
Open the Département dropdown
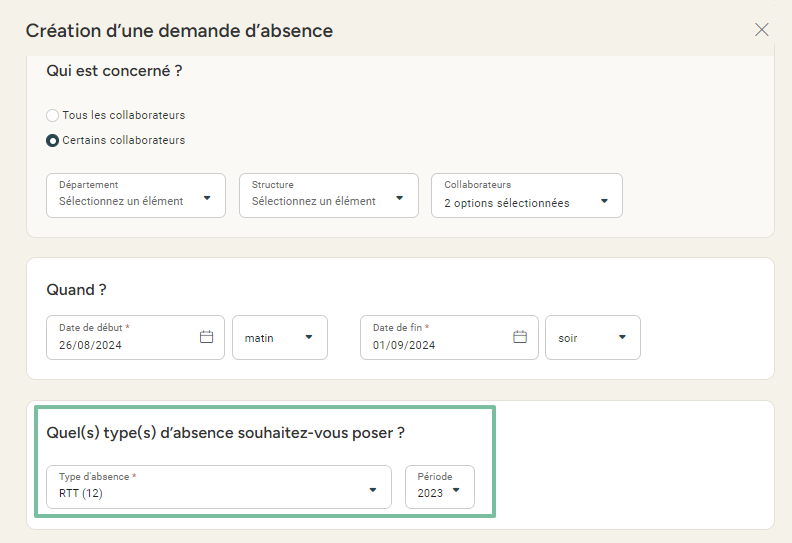[x=136, y=195]
